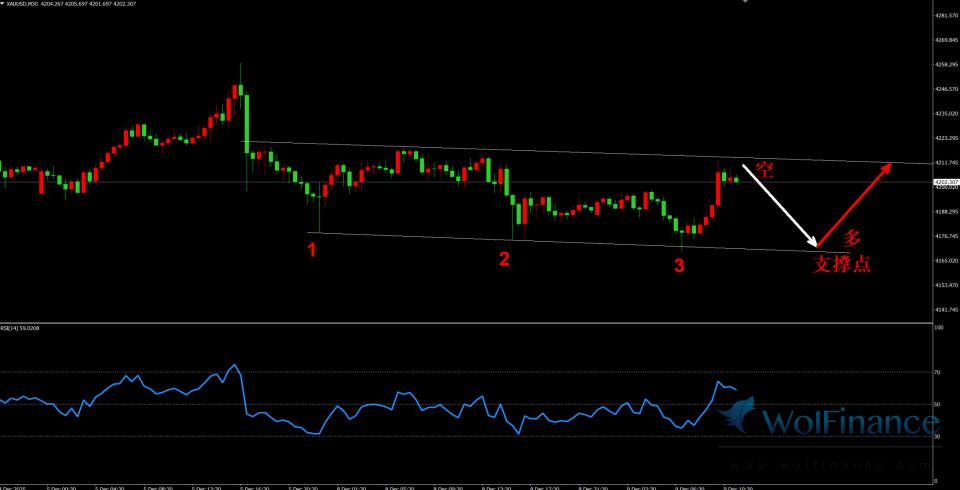Click the red number 2 marker

pos(504,259)
